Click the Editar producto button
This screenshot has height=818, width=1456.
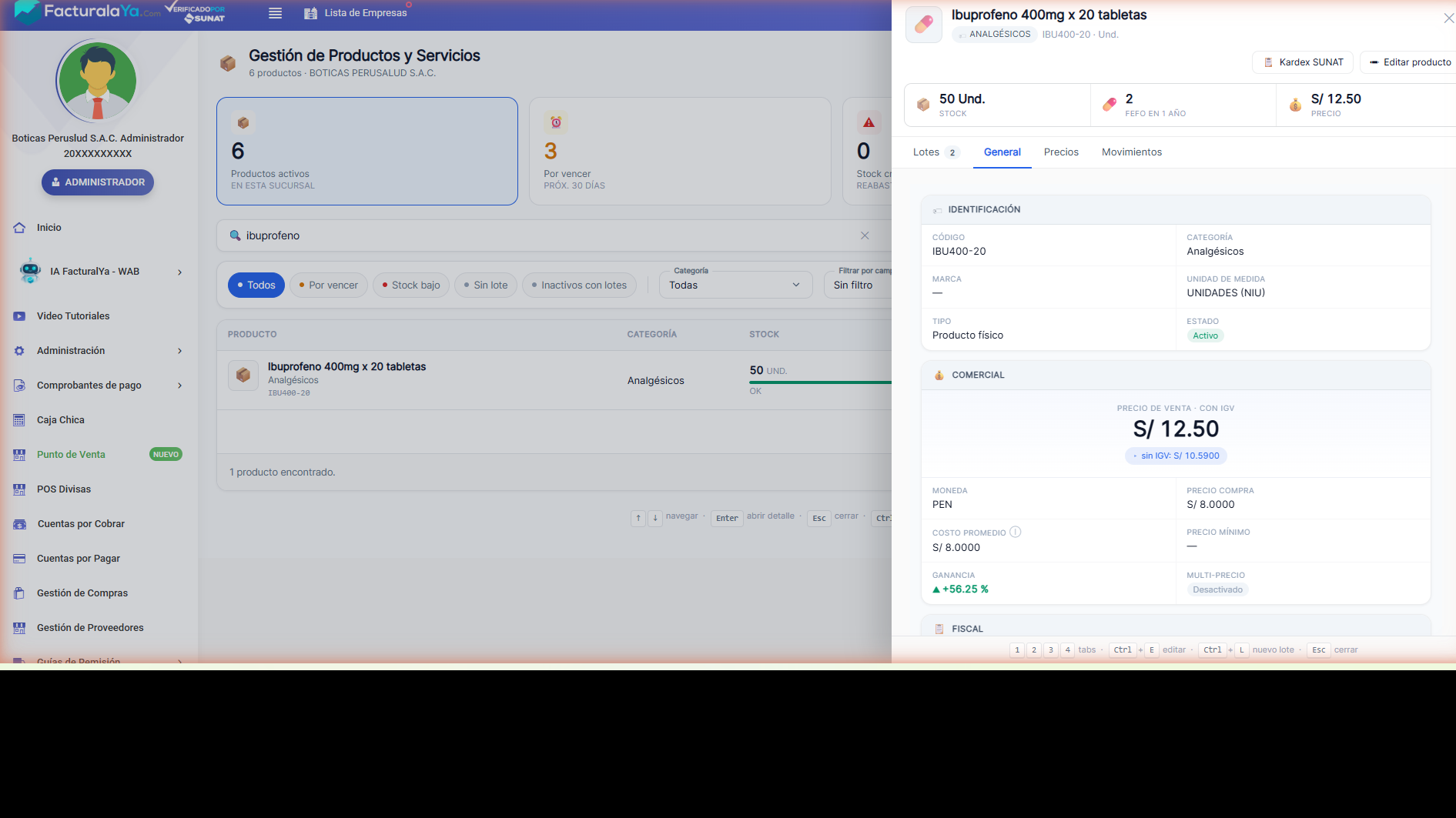pyautogui.click(x=1410, y=62)
